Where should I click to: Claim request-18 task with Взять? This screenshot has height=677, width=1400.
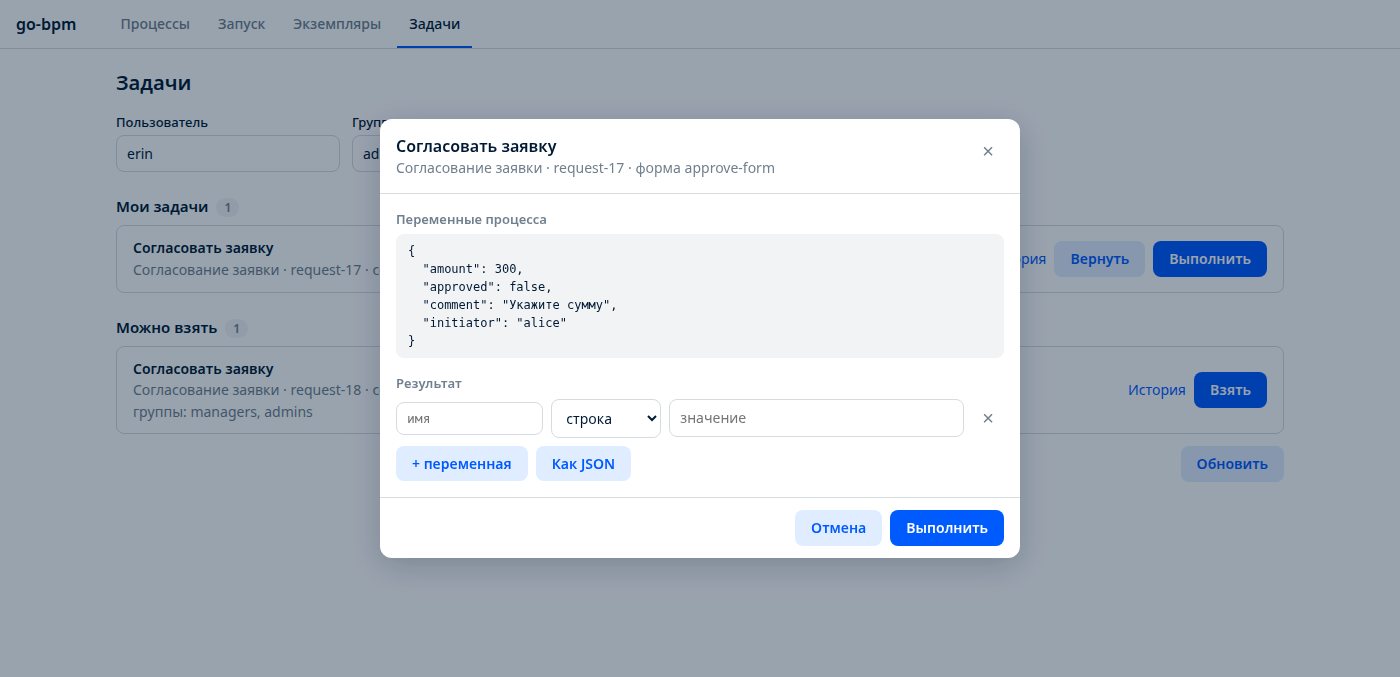[1230, 390]
